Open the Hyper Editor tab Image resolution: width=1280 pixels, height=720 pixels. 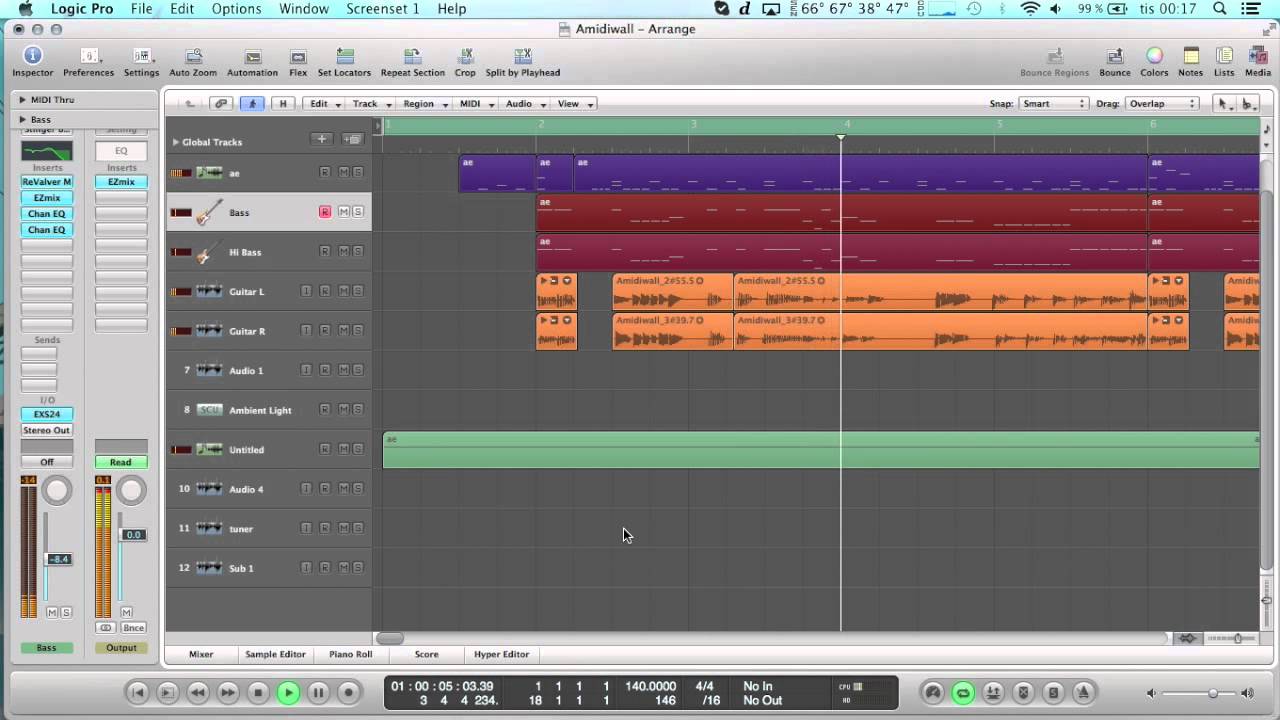pos(501,654)
